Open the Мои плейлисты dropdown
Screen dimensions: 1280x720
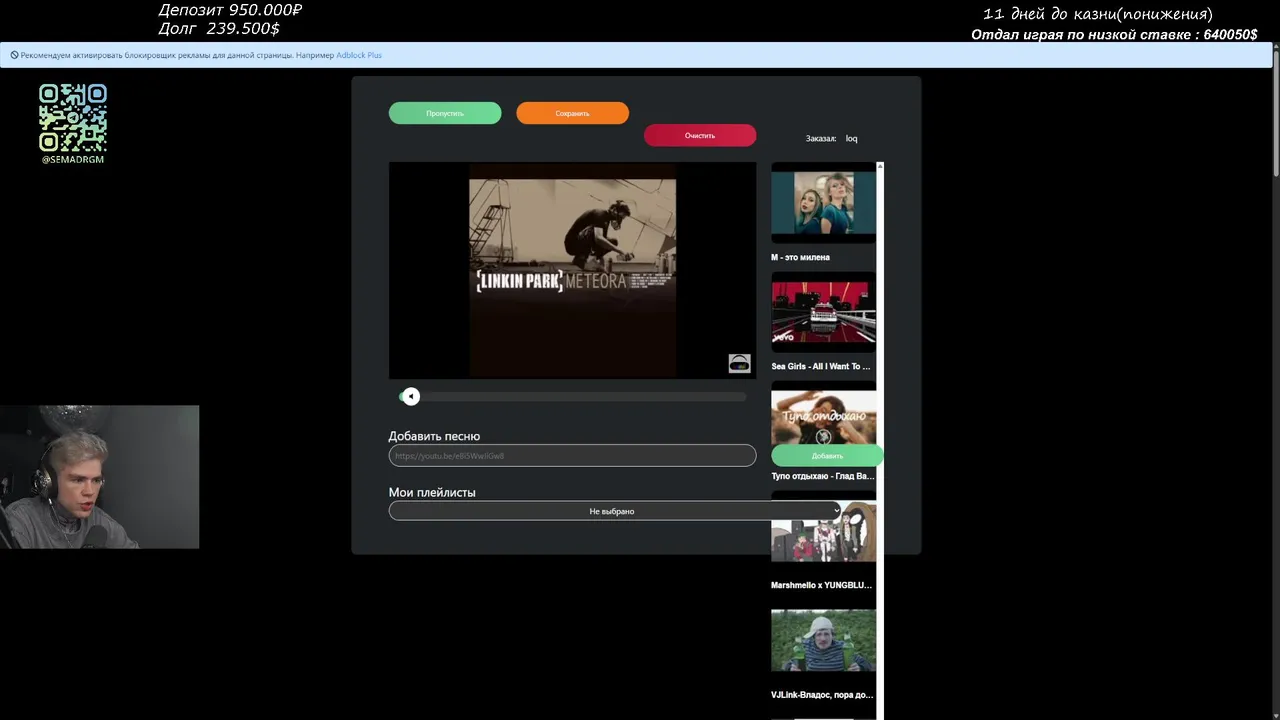[614, 511]
